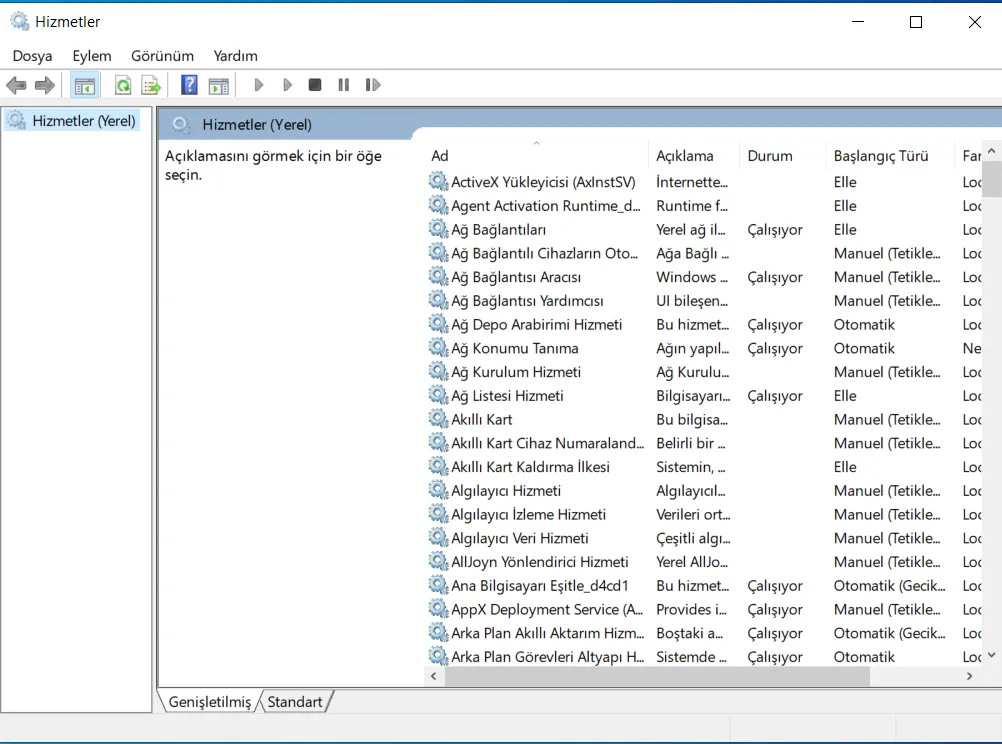Click gear icon beside Algılayıcı Hizmeti

click(x=438, y=490)
